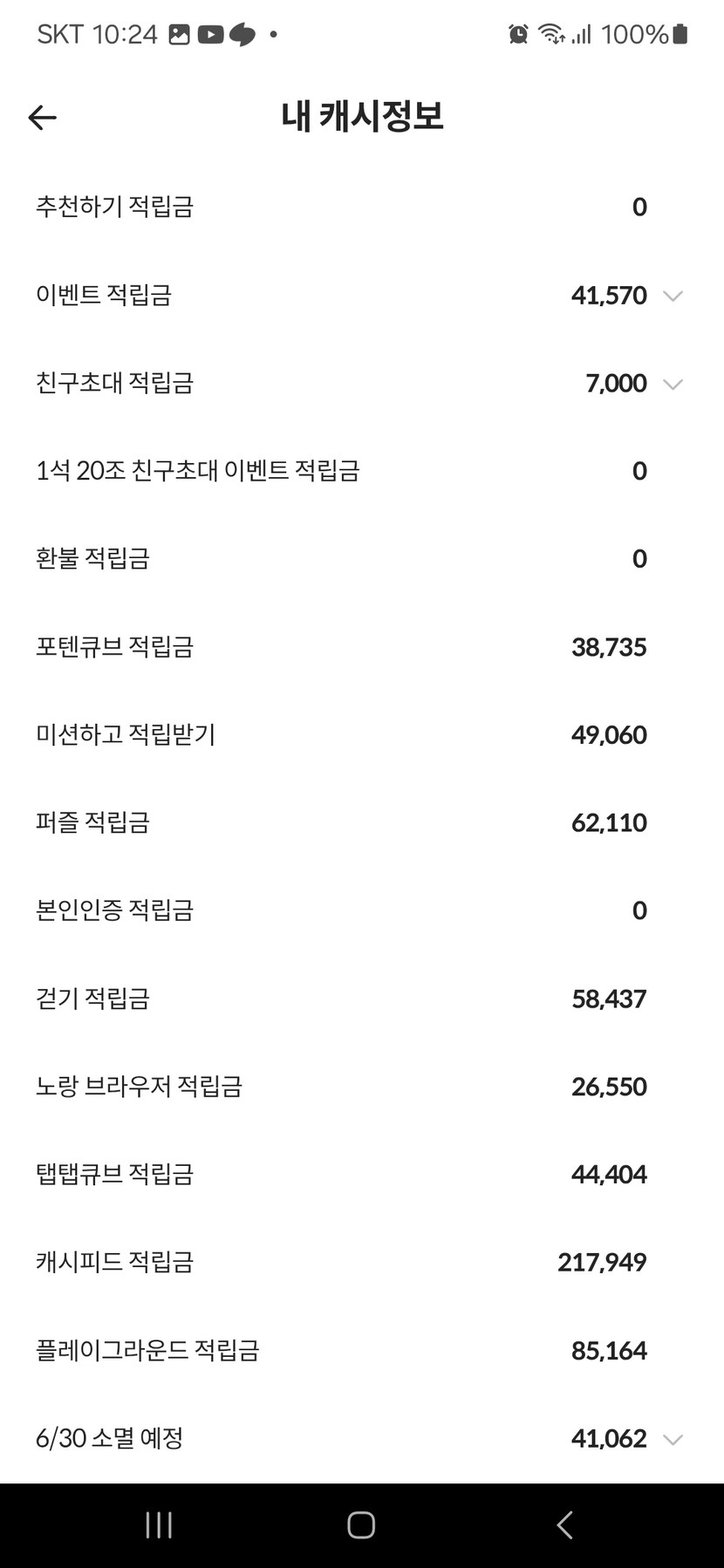Tap the 미션하고 적립받기 label

(x=126, y=735)
